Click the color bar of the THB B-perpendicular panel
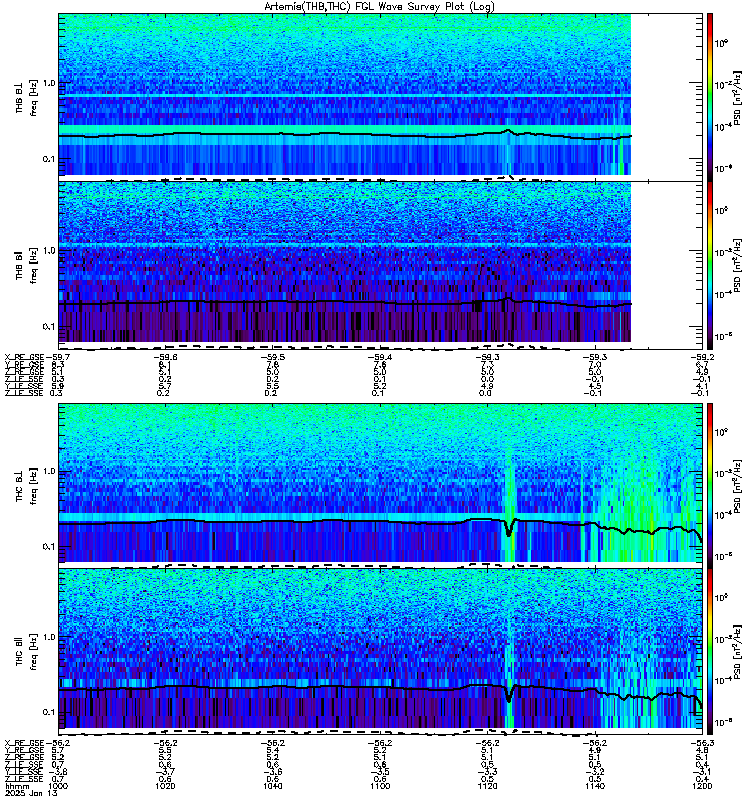The height and width of the screenshot is (800, 750). tap(710, 97)
